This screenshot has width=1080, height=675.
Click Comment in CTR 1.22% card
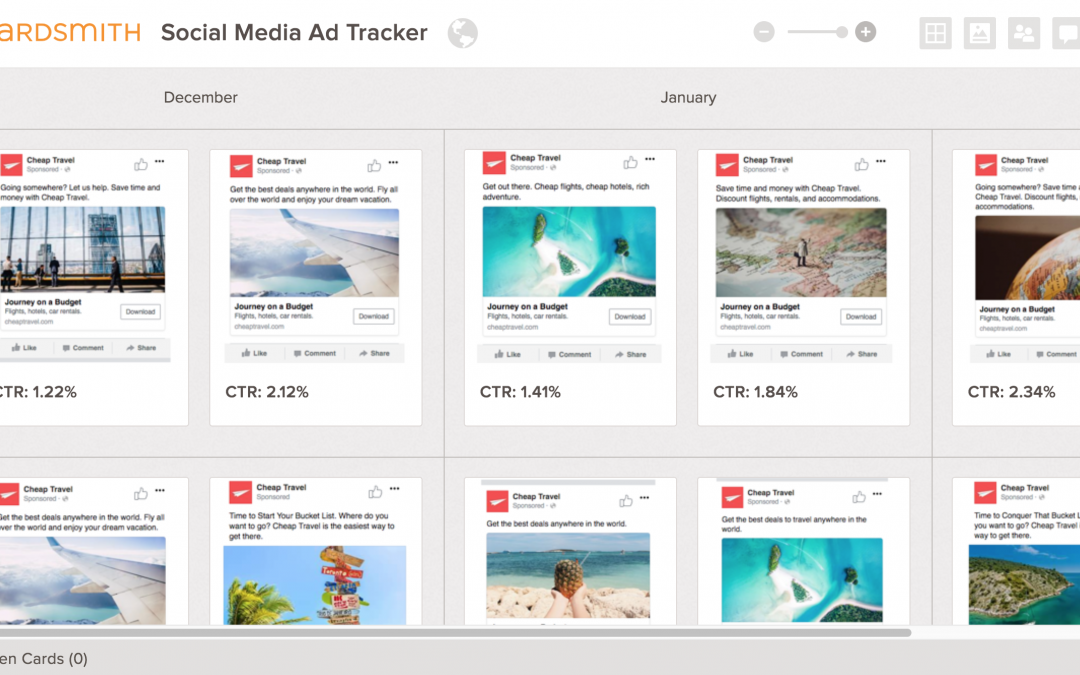(83, 348)
